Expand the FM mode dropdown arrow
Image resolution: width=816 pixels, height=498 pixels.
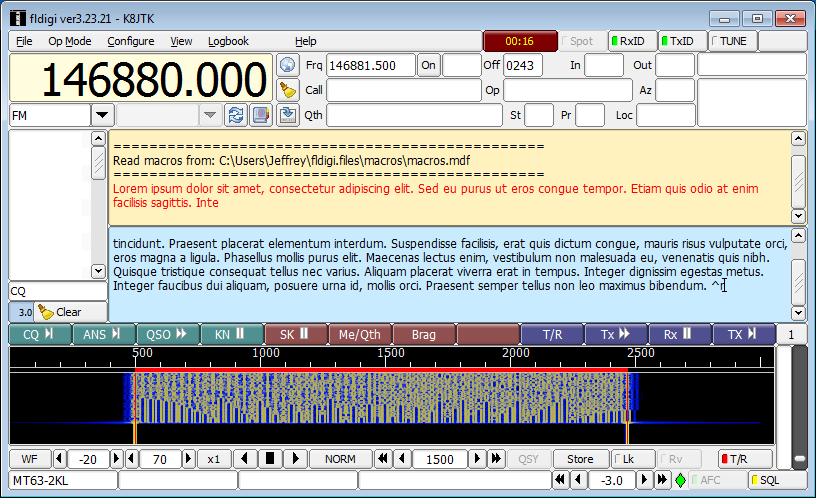click(102, 115)
